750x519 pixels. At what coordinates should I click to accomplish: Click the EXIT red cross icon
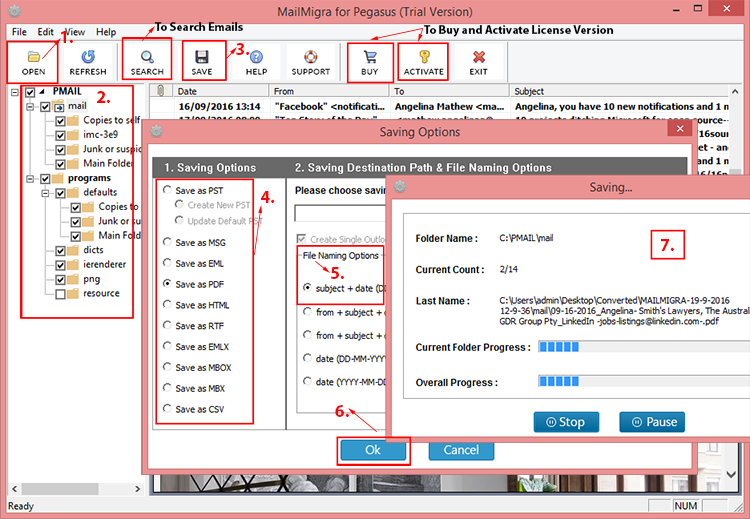[478, 62]
